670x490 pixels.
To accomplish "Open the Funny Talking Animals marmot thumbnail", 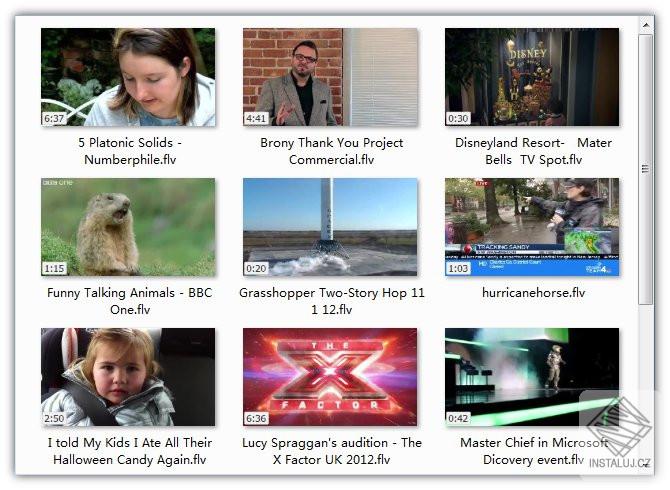I will [x=128, y=227].
